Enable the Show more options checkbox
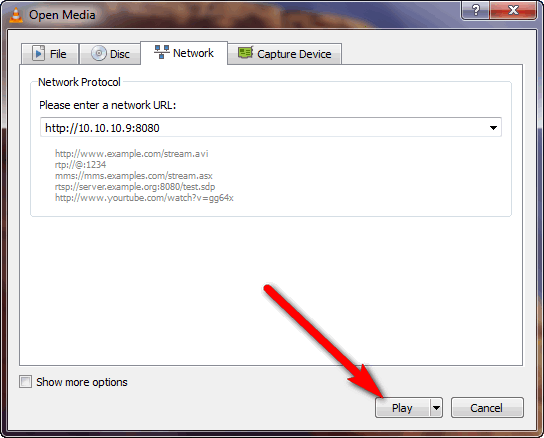Screen dimensions: 544x438 tap(25, 381)
